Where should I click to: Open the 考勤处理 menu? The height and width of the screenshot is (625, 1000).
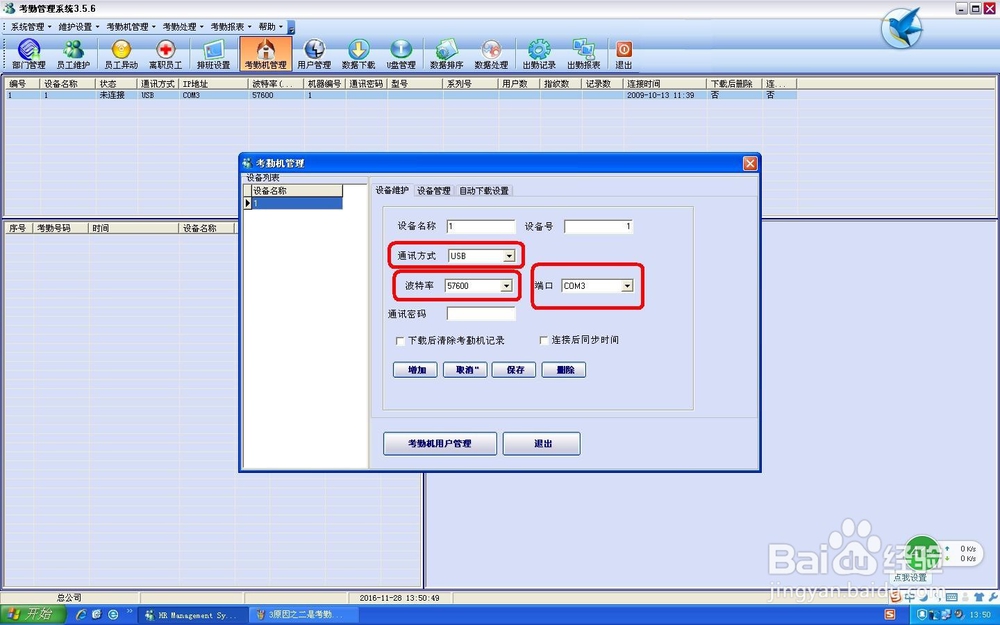[182, 27]
